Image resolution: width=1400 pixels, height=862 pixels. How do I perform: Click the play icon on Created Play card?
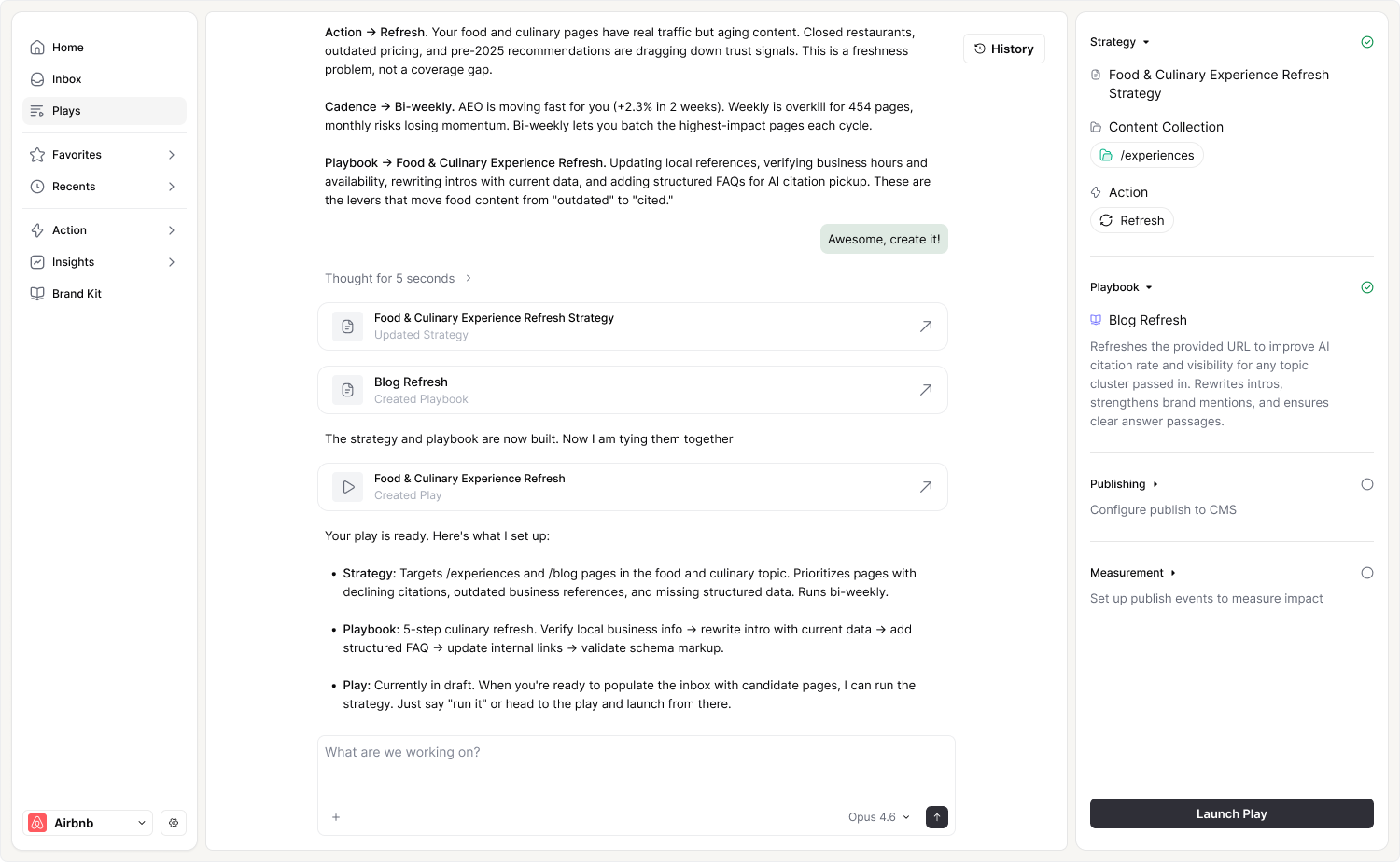point(348,487)
